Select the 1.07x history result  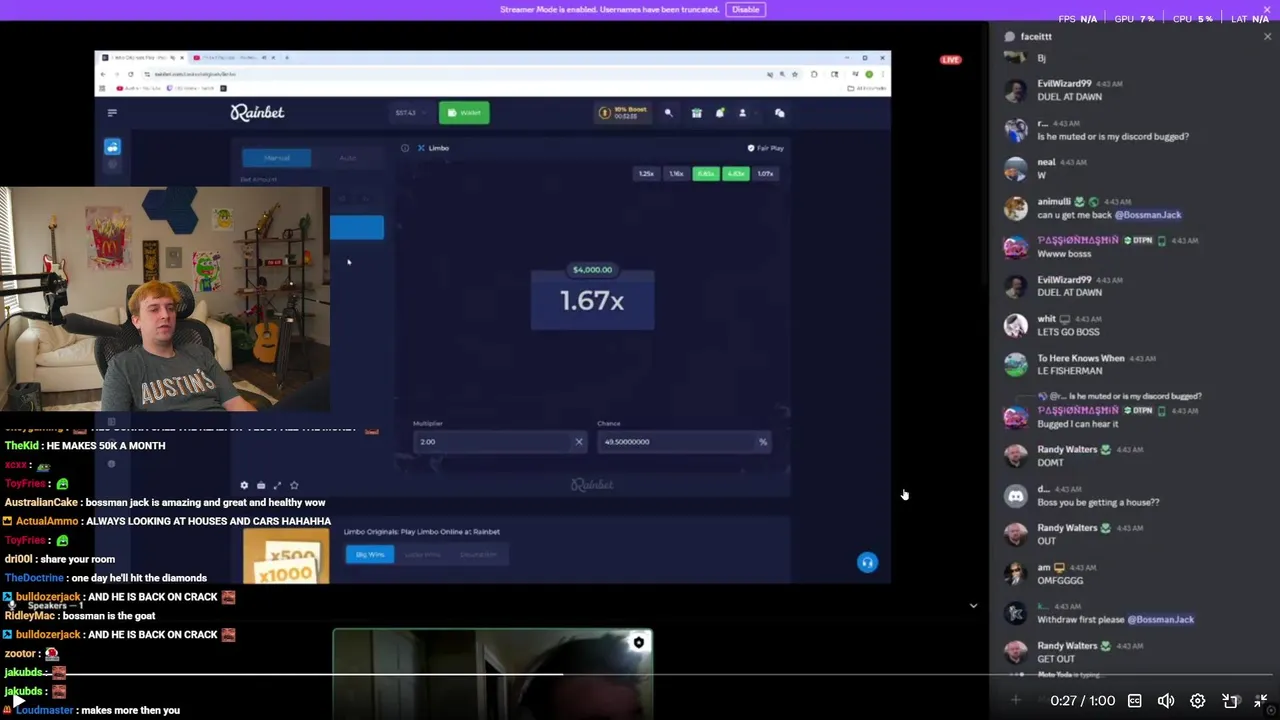[765, 174]
